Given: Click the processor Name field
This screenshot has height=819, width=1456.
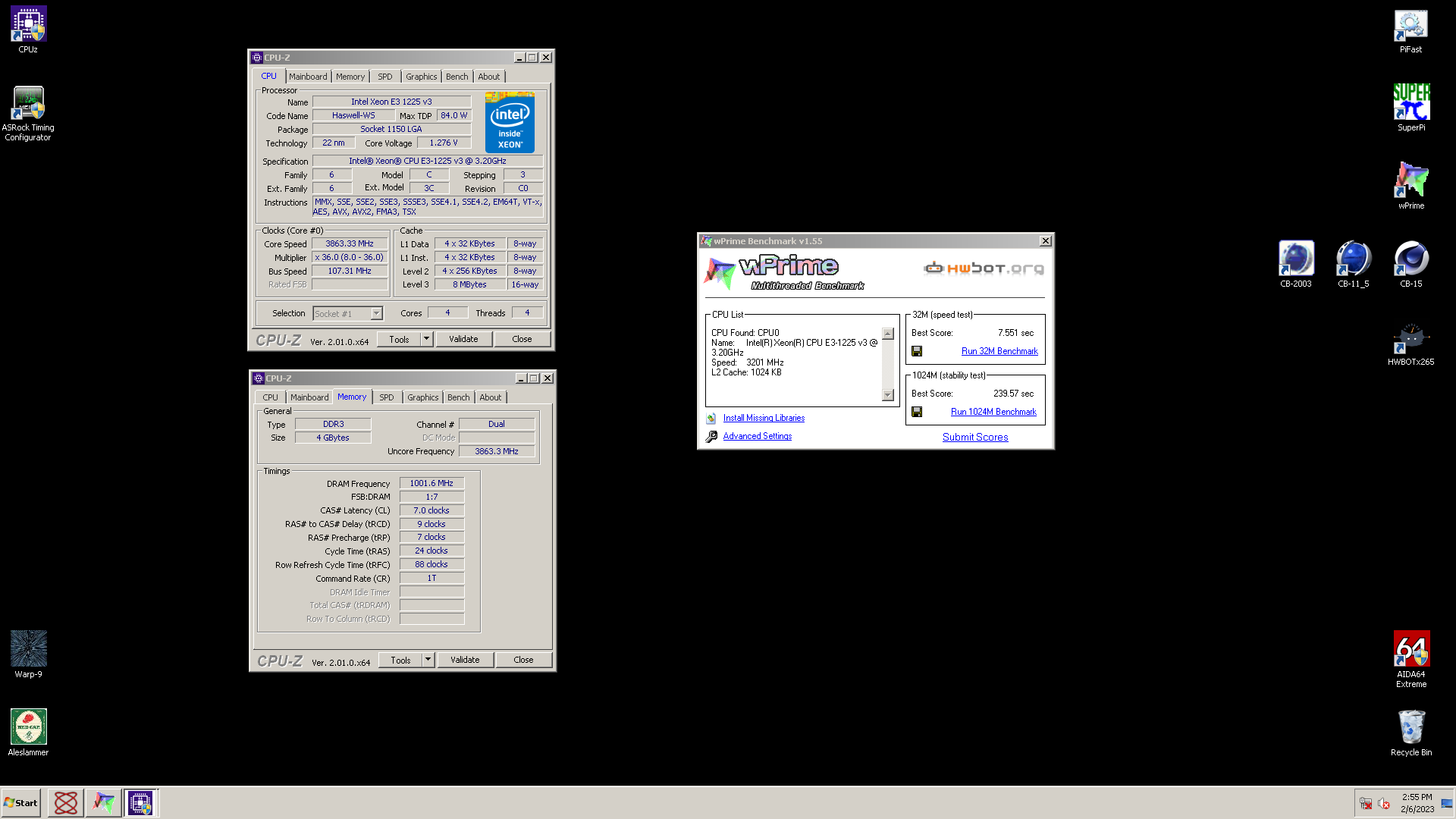Looking at the screenshot, I should tap(391, 102).
